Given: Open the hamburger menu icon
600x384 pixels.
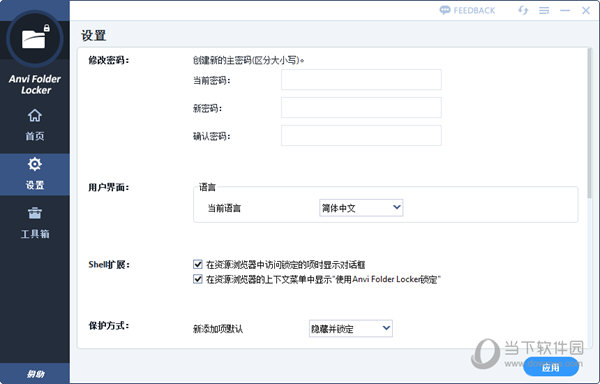Looking at the screenshot, I should point(544,11).
